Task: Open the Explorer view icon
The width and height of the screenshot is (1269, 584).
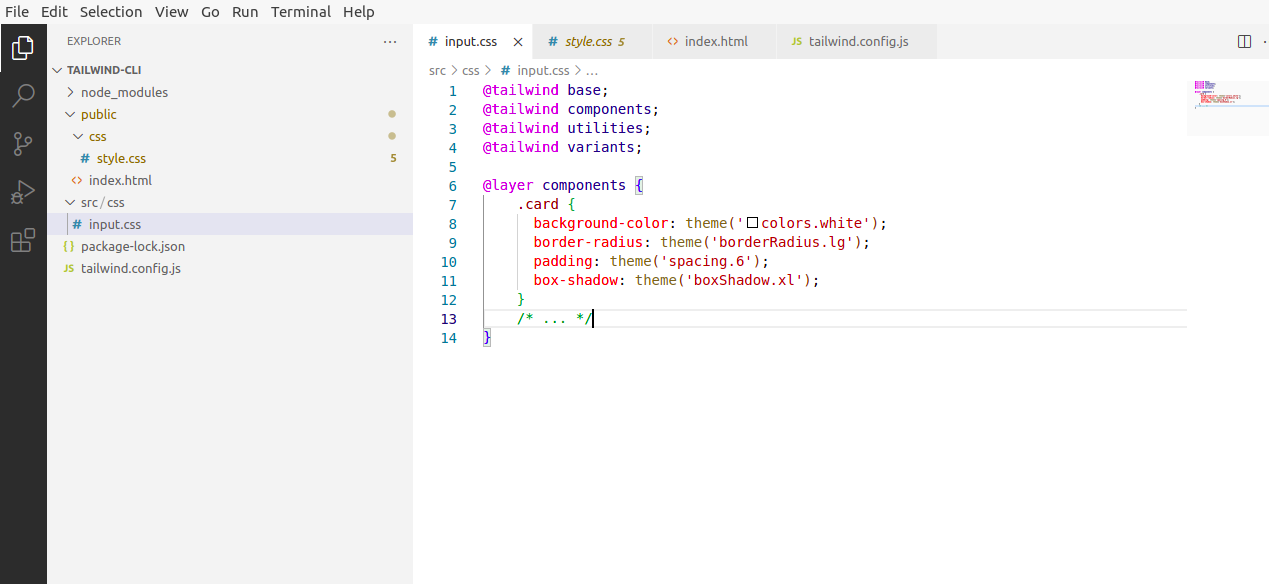Action: [22, 47]
